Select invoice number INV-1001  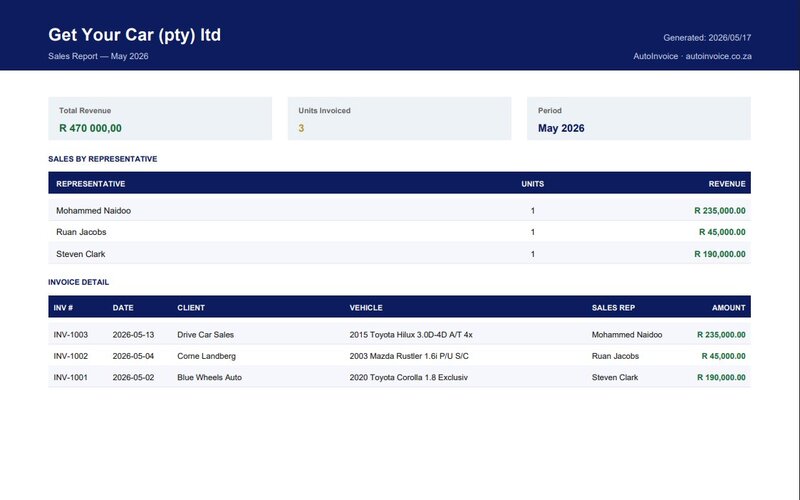(x=70, y=378)
